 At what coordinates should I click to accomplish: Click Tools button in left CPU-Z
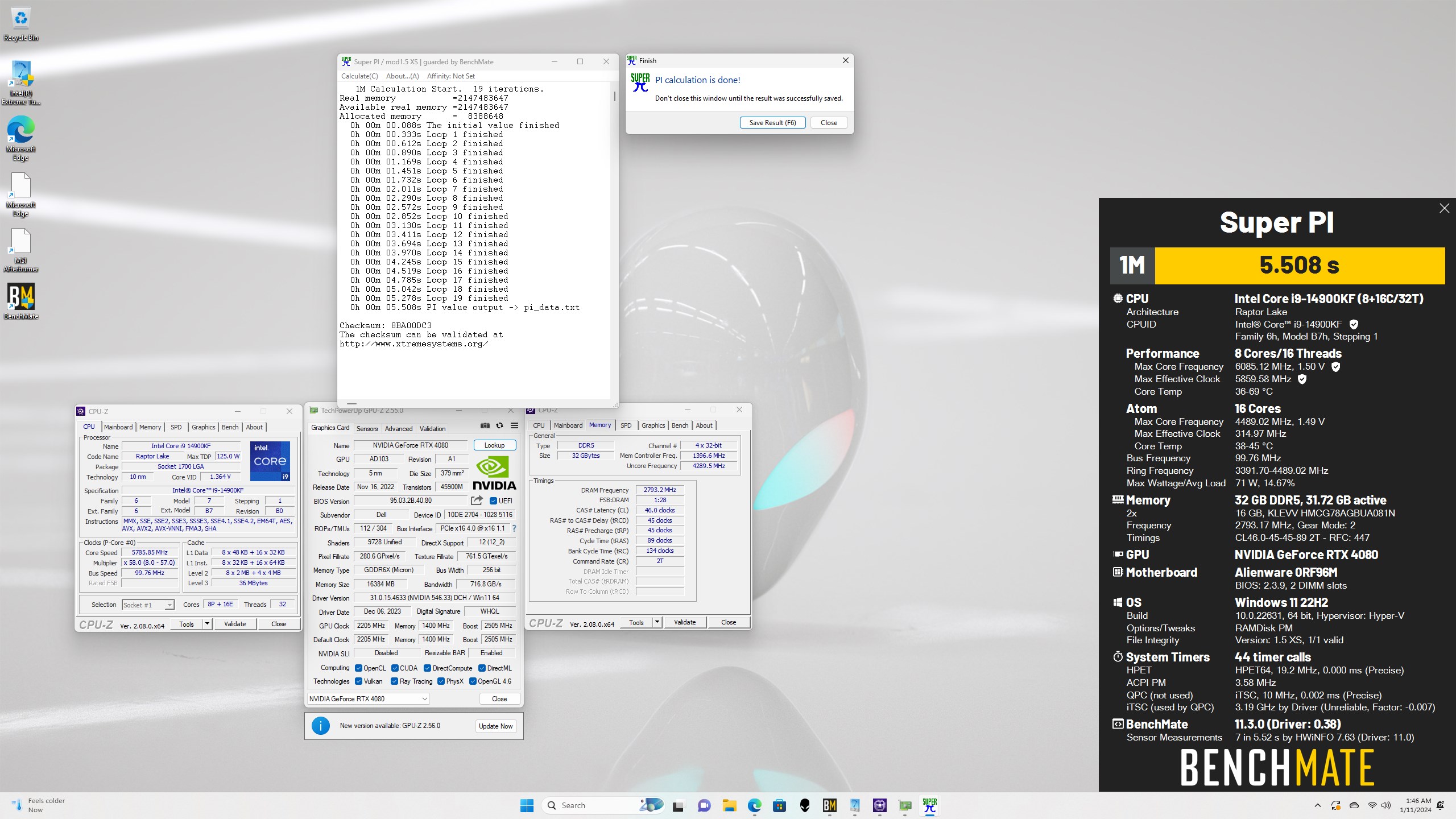pos(187,624)
